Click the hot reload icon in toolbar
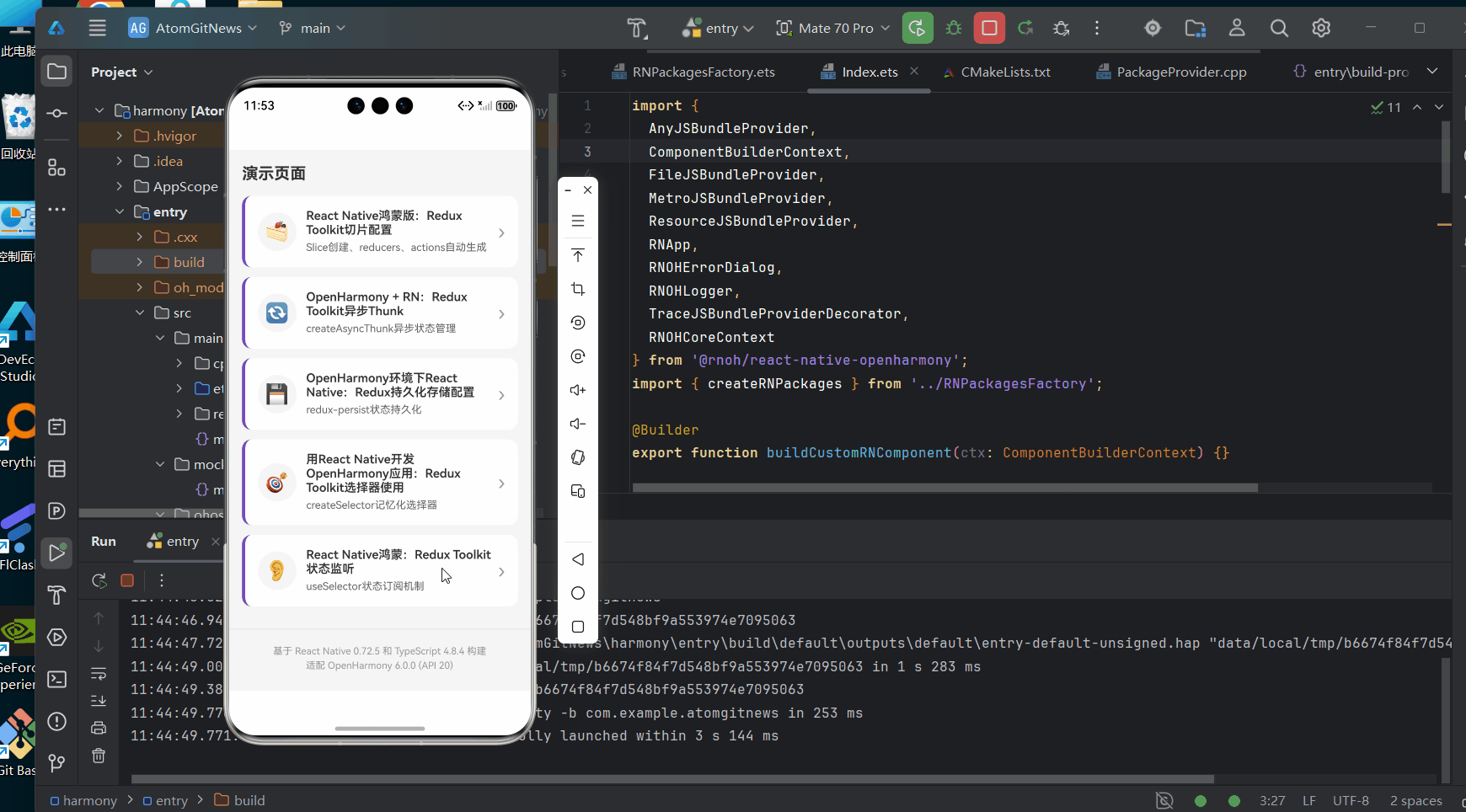Viewport: 1466px width, 812px height. pos(1025,28)
